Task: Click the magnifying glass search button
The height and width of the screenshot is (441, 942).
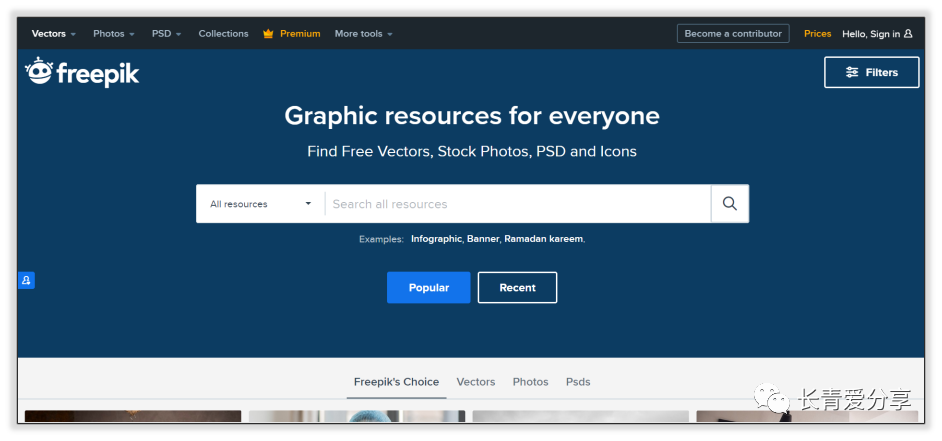Action: pyautogui.click(x=730, y=204)
